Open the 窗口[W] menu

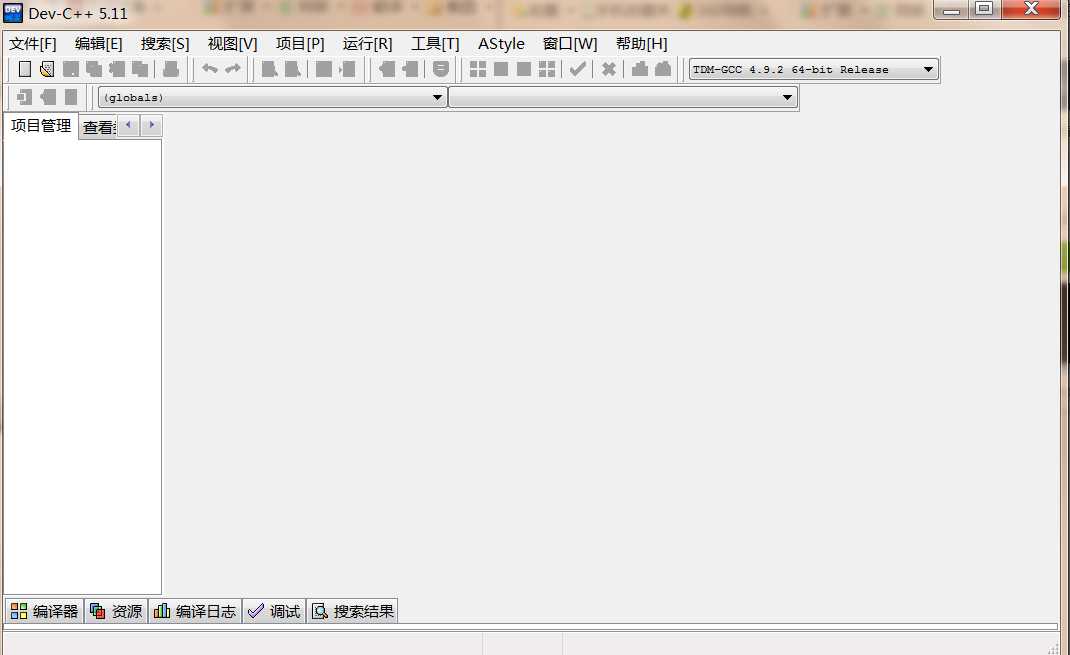570,44
